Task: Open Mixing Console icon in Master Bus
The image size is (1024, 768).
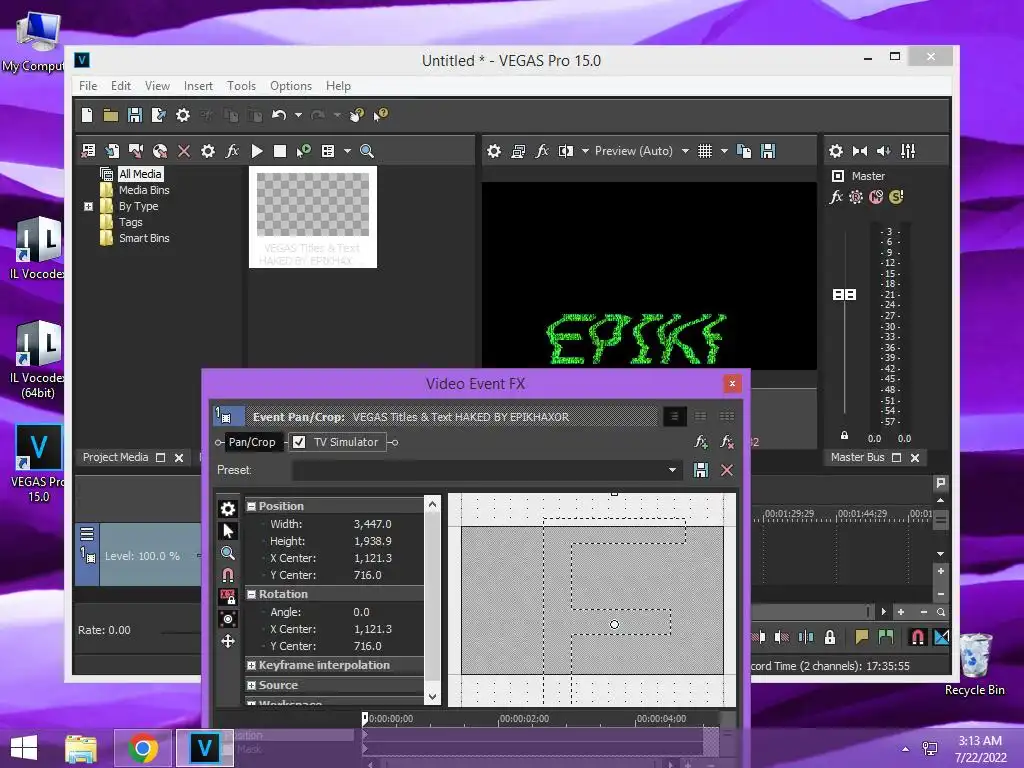Action: point(908,152)
